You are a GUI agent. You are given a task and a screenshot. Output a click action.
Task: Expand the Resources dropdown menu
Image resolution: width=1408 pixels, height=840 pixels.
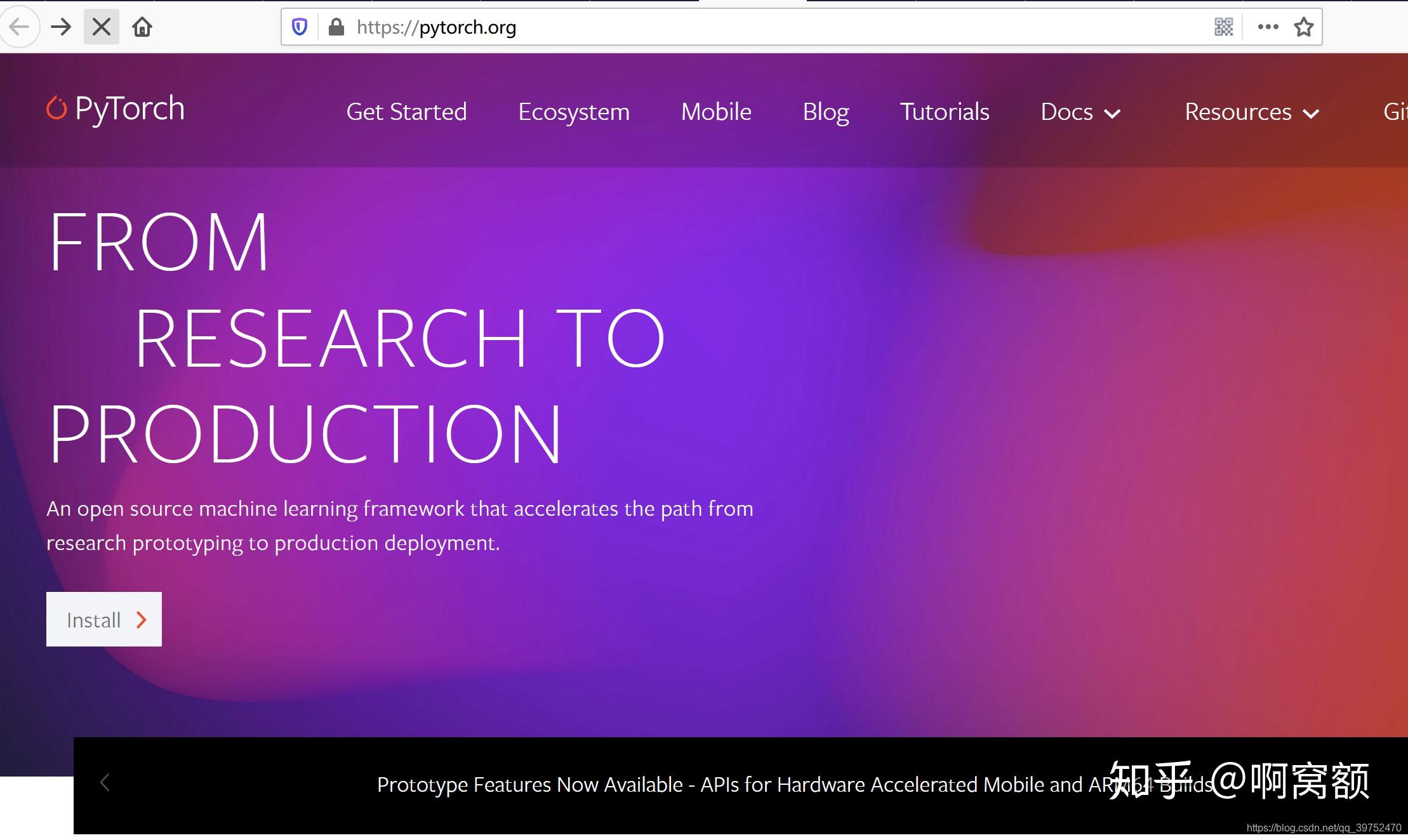(x=1252, y=112)
